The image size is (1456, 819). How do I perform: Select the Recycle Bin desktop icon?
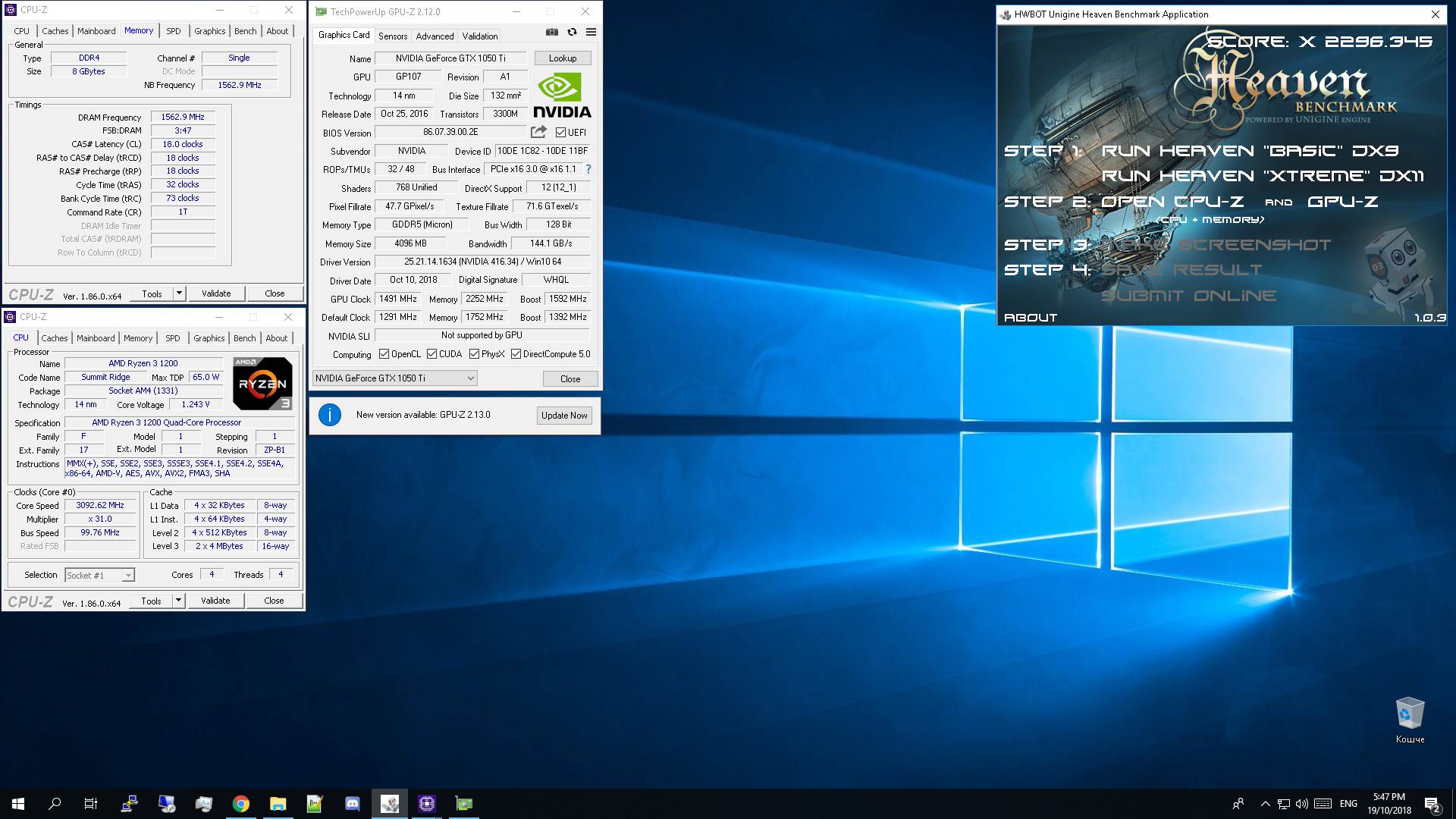coord(1410,720)
